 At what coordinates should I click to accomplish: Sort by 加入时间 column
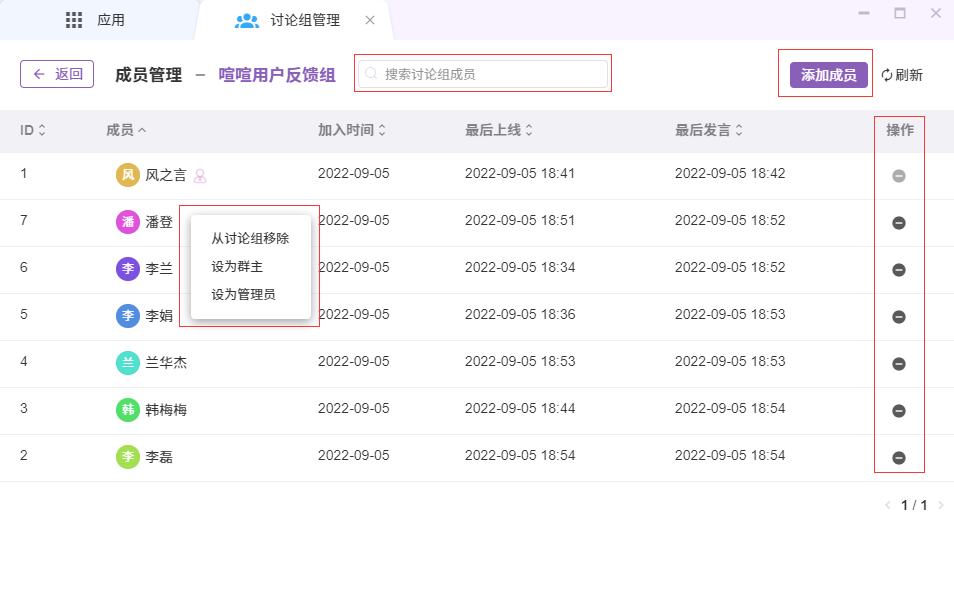pyautogui.click(x=352, y=130)
